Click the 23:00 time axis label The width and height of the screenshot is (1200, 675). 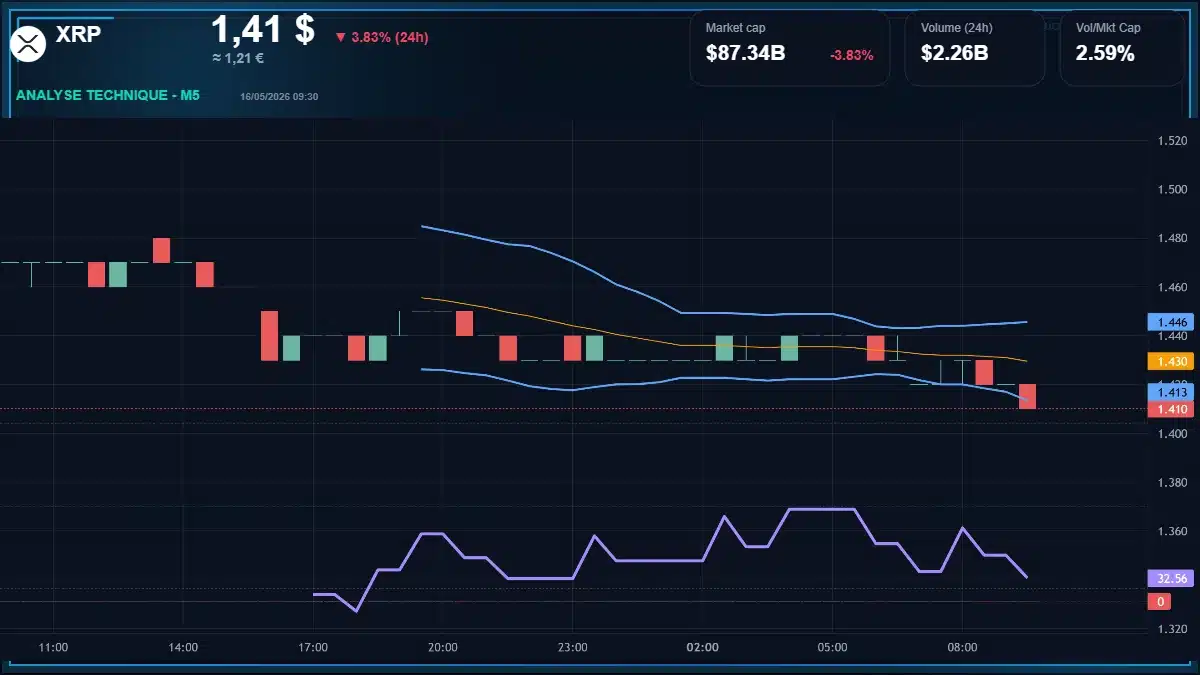point(573,648)
